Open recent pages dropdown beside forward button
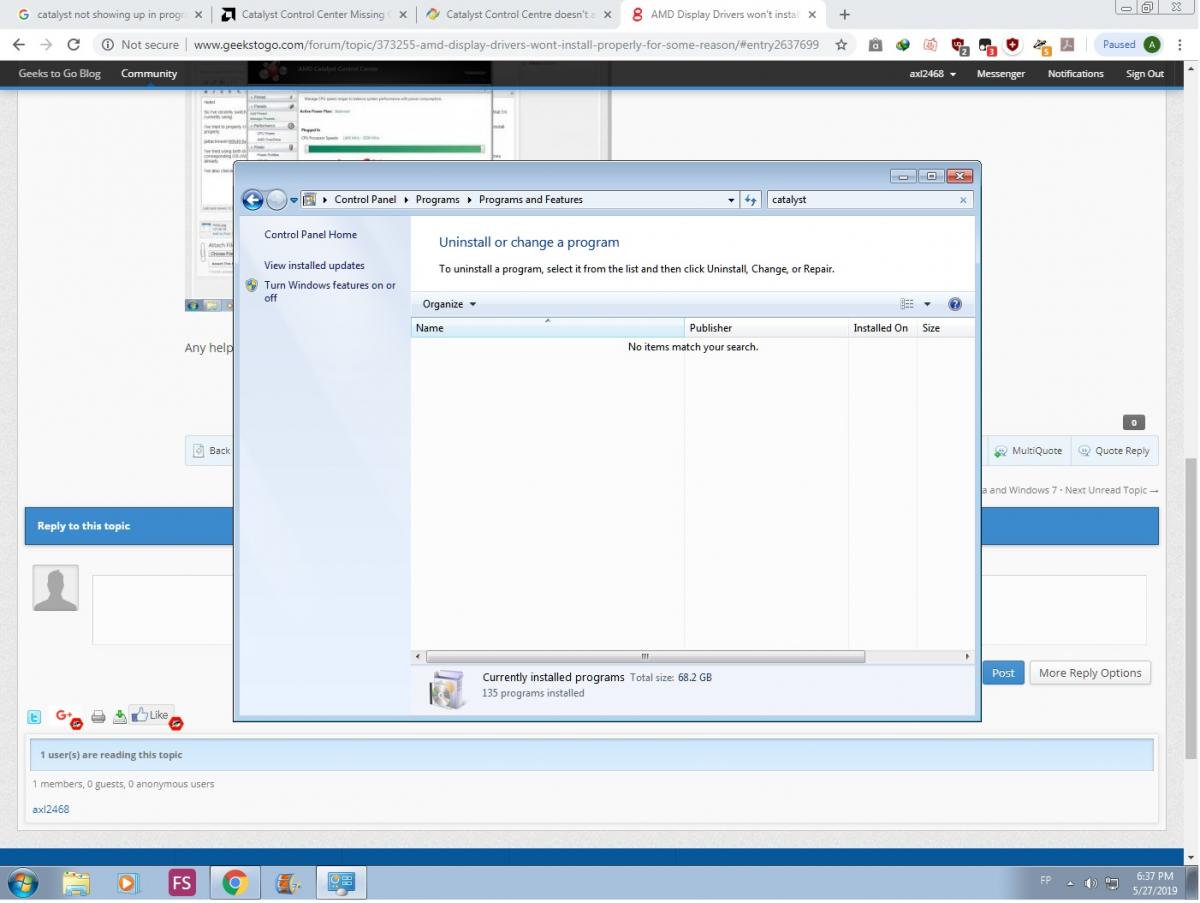Screen dimensions: 1200x903 [293, 200]
